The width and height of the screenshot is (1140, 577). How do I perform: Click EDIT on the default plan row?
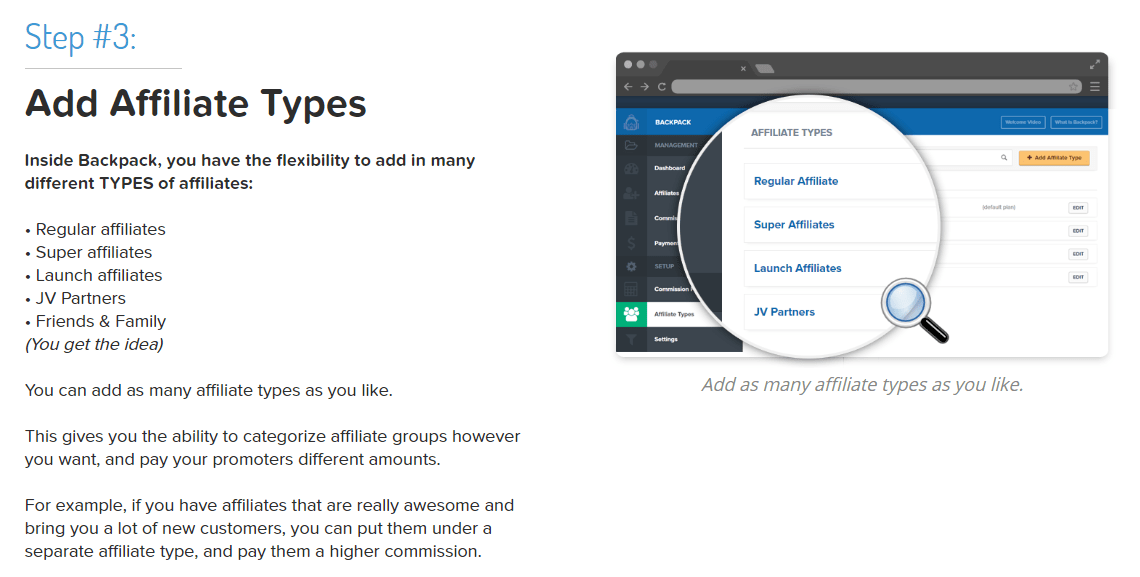pos(1078,208)
